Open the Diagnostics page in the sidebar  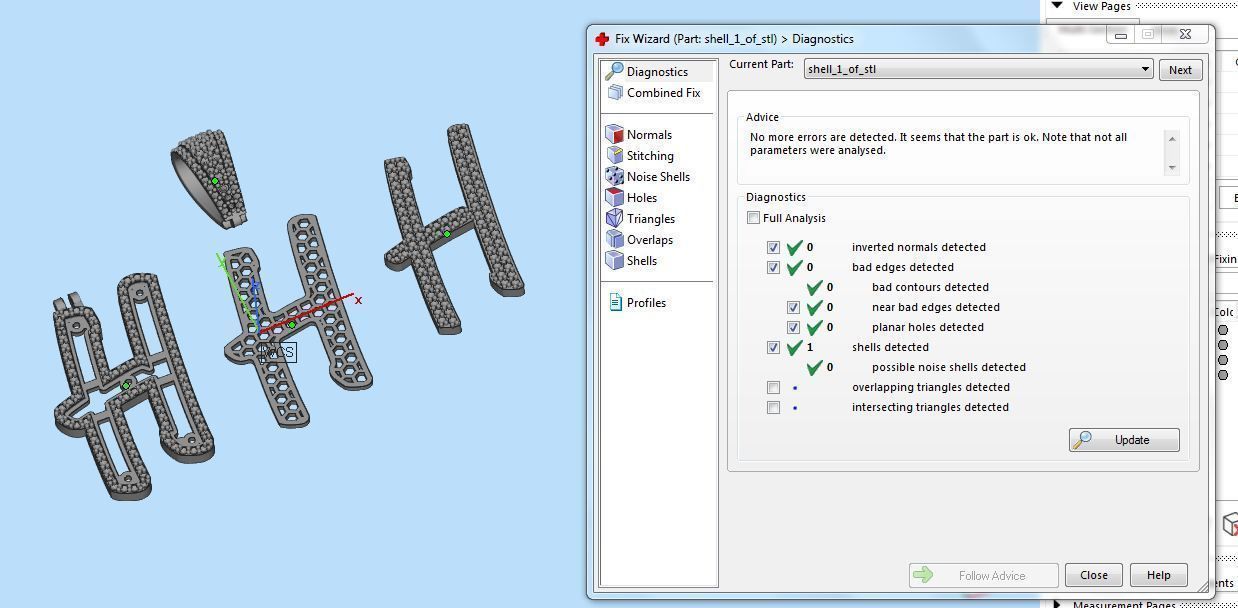657,72
